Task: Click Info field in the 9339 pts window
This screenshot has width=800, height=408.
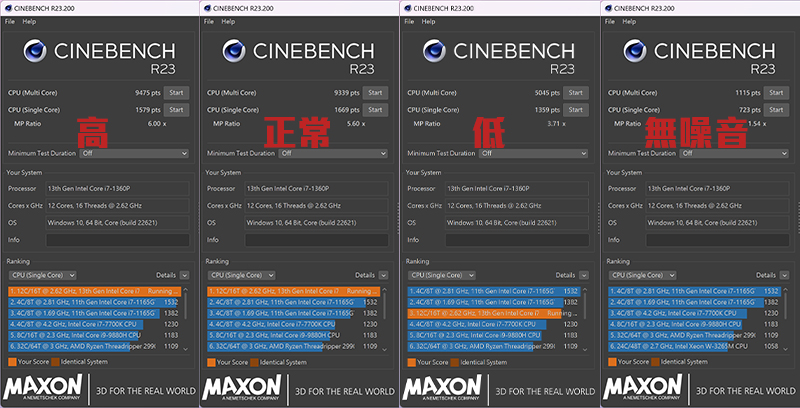Action: tap(317, 240)
